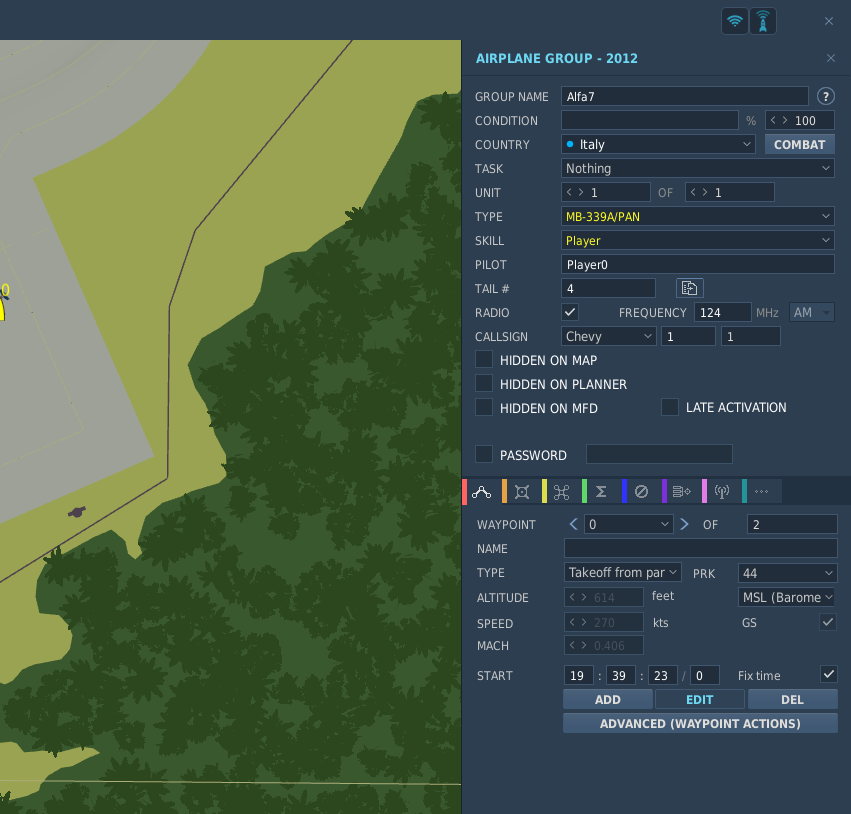Toggle the Late Activation checkbox
The width and height of the screenshot is (851, 814).
click(670, 407)
